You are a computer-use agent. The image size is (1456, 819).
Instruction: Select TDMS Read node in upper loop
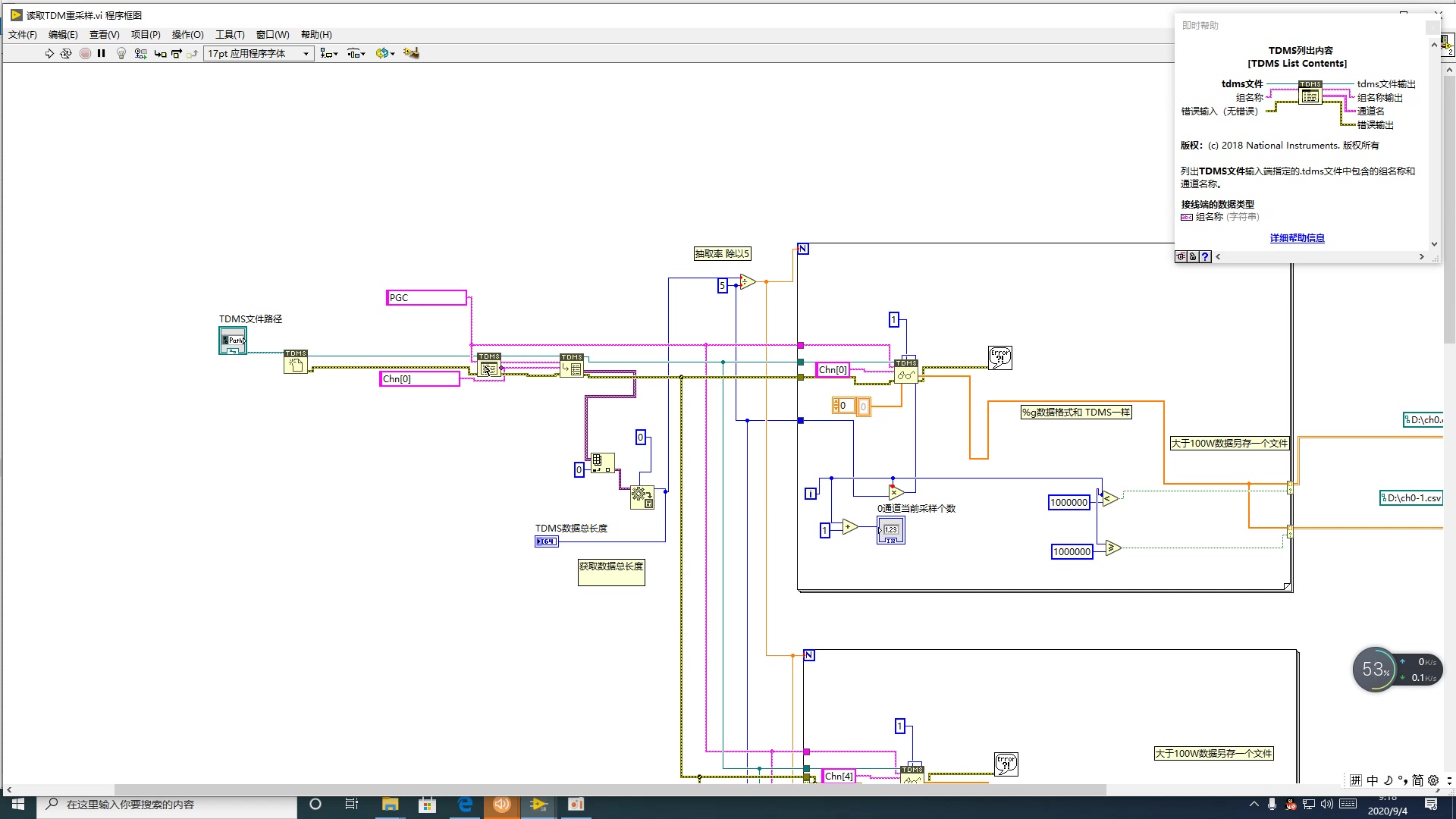click(906, 371)
